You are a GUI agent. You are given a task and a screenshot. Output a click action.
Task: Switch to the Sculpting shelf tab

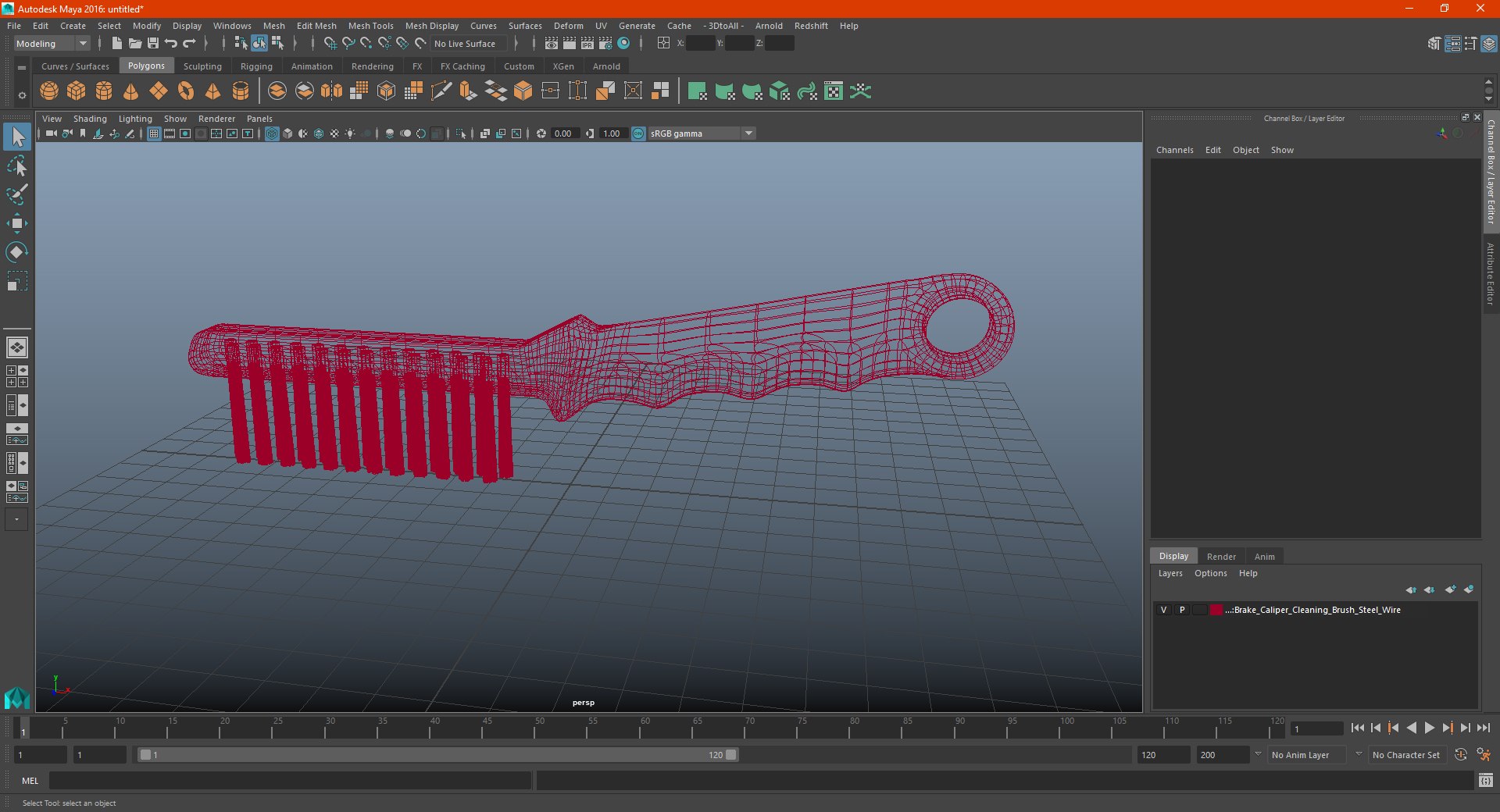click(x=202, y=66)
